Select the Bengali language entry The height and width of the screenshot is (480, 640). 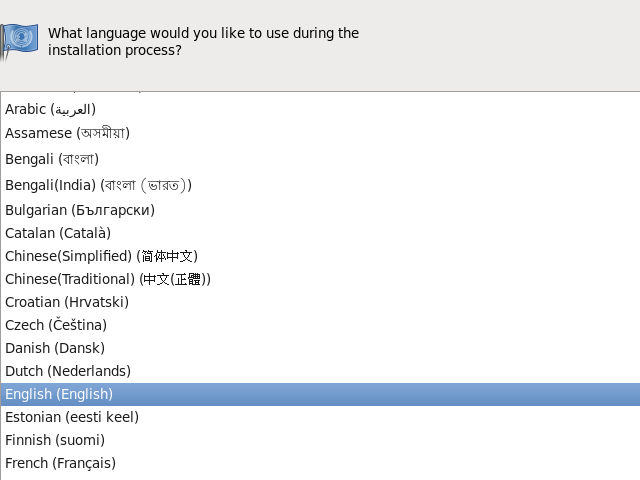52,159
